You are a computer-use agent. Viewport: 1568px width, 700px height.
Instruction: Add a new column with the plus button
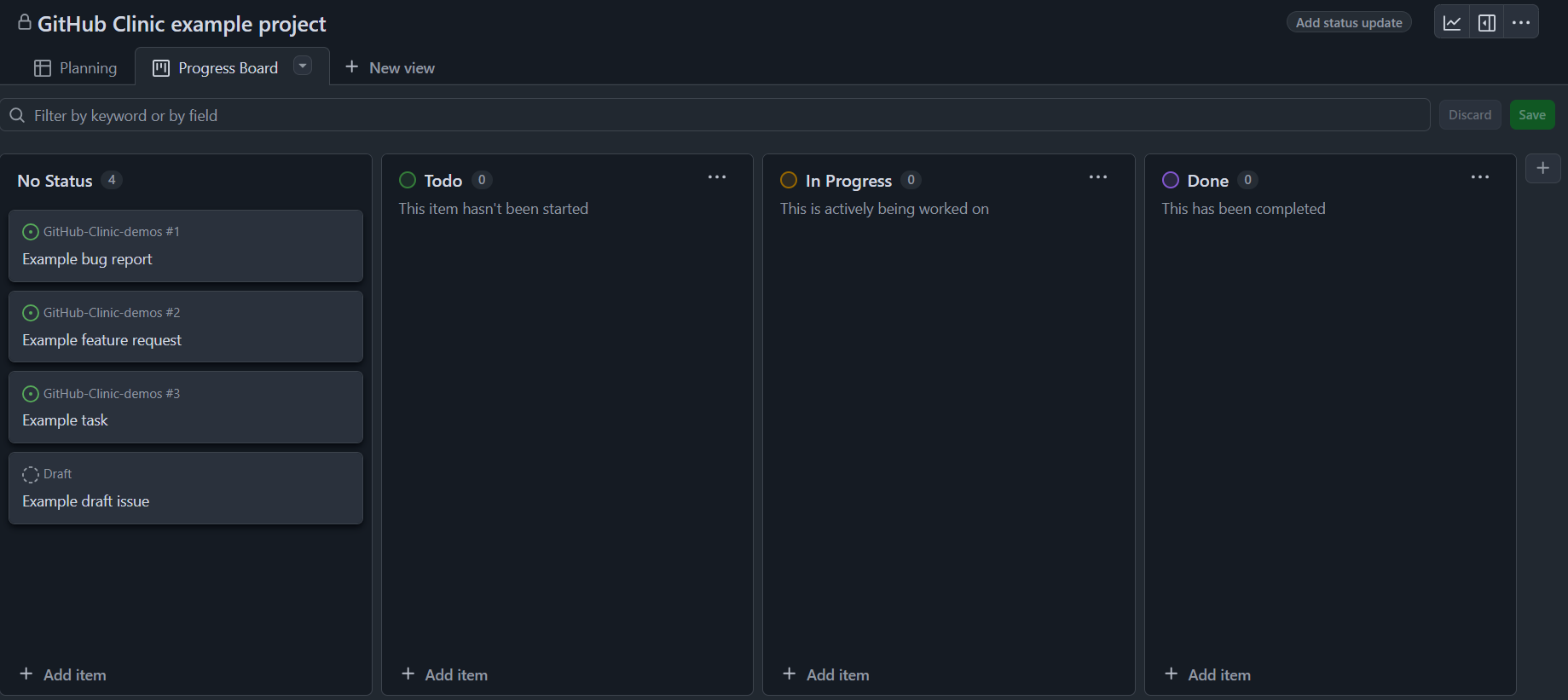[x=1543, y=168]
